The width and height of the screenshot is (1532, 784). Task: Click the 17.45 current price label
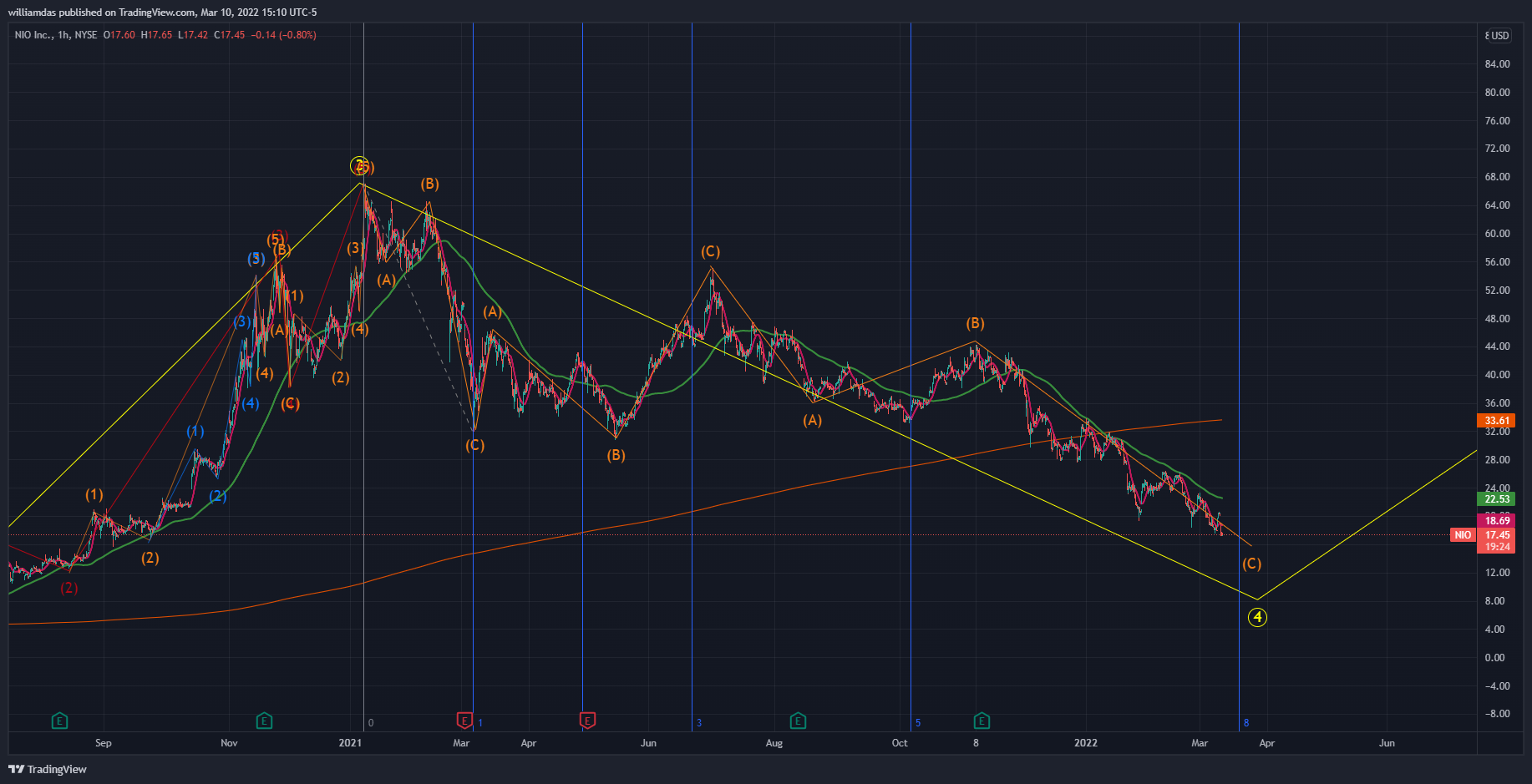click(x=1497, y=535)
